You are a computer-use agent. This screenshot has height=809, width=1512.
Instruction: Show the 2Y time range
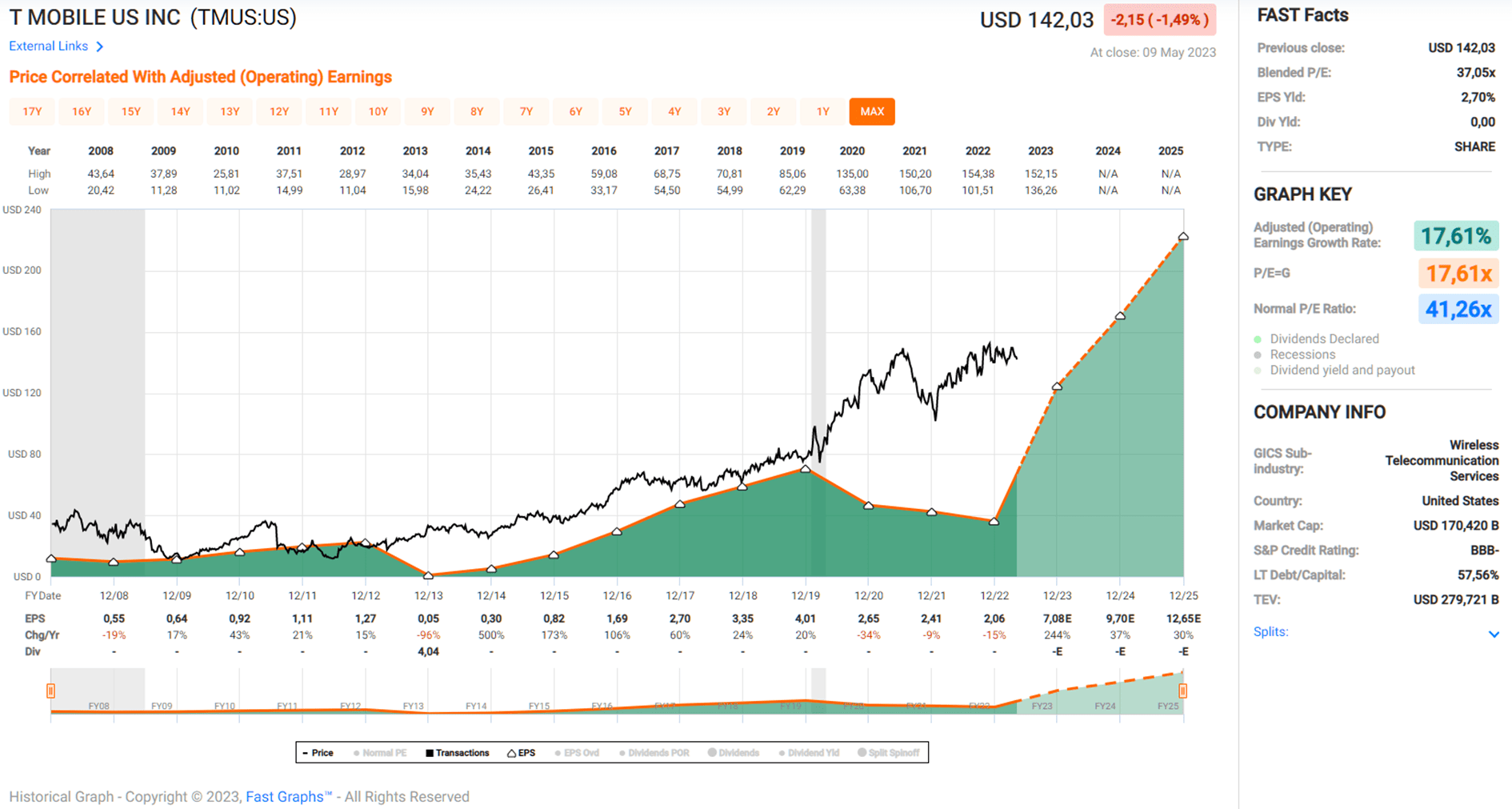(774, 111)
